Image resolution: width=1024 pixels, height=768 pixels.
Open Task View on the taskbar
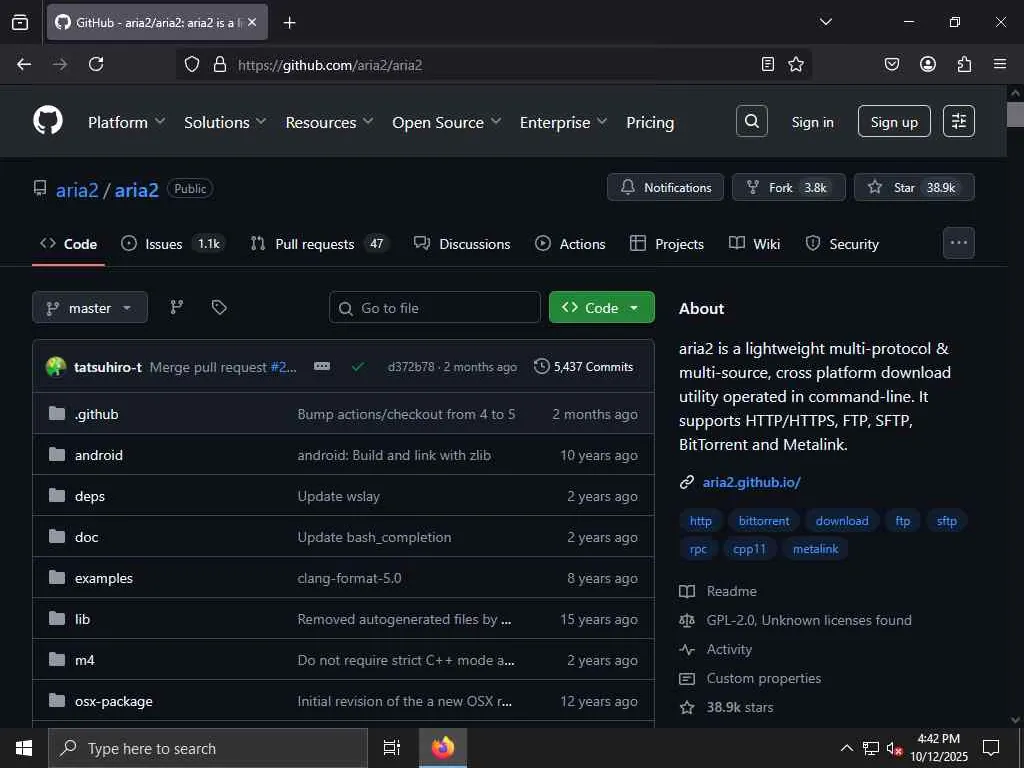click(x=391, y=748)
